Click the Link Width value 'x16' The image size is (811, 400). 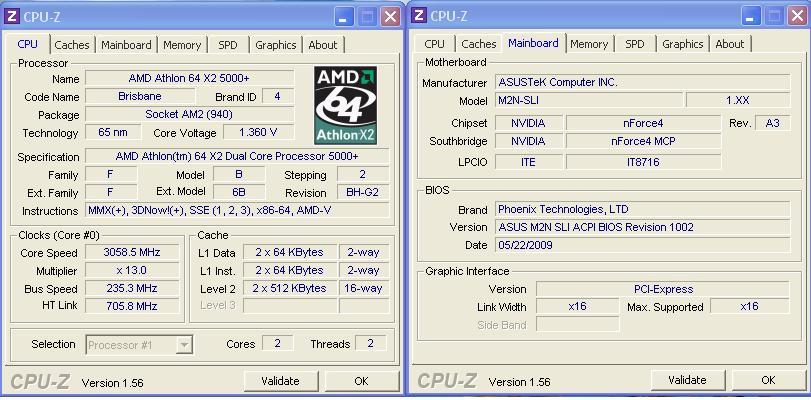[577, 306]
